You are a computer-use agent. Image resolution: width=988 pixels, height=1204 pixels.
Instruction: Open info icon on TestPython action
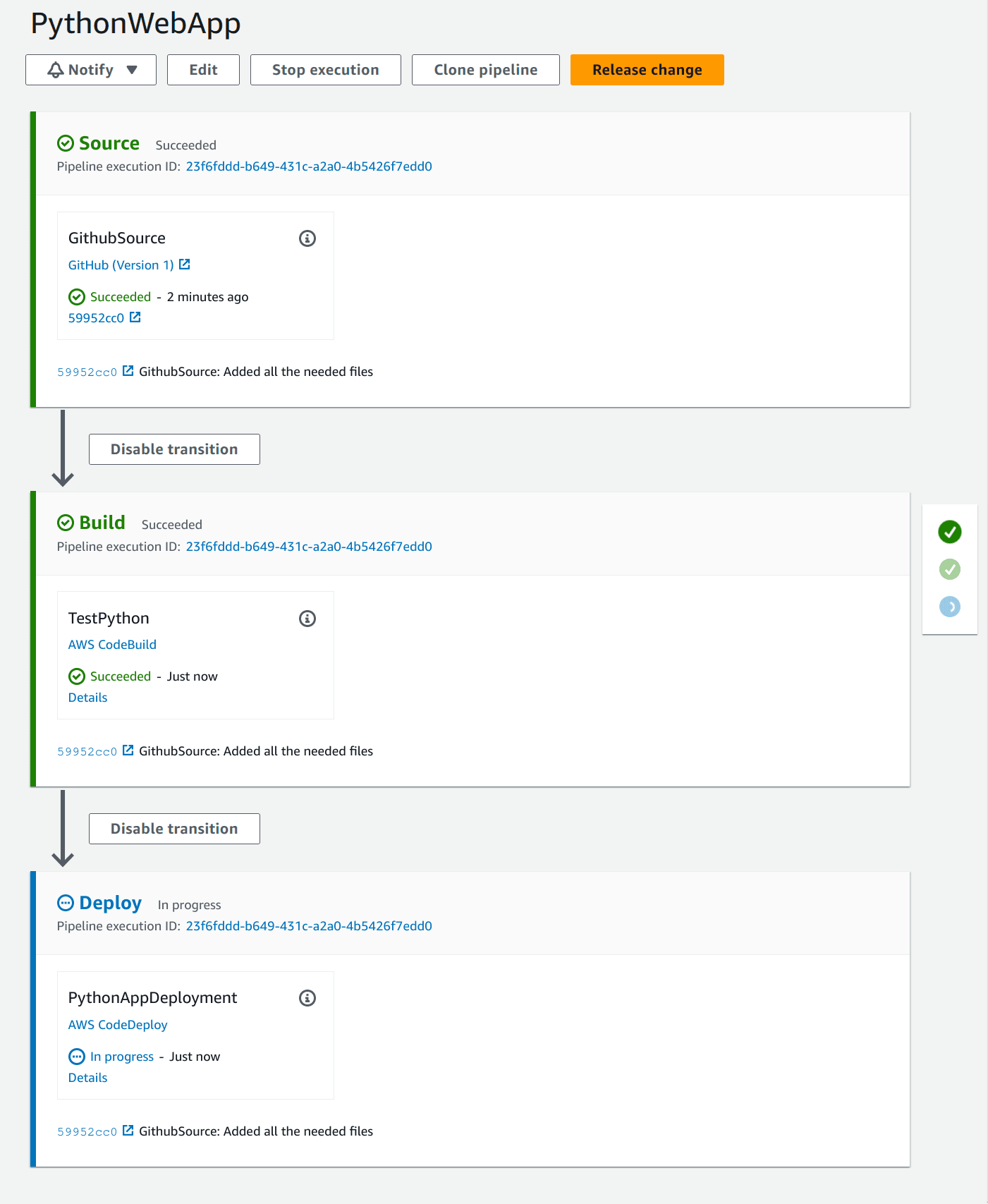click(x=307, y=619)
